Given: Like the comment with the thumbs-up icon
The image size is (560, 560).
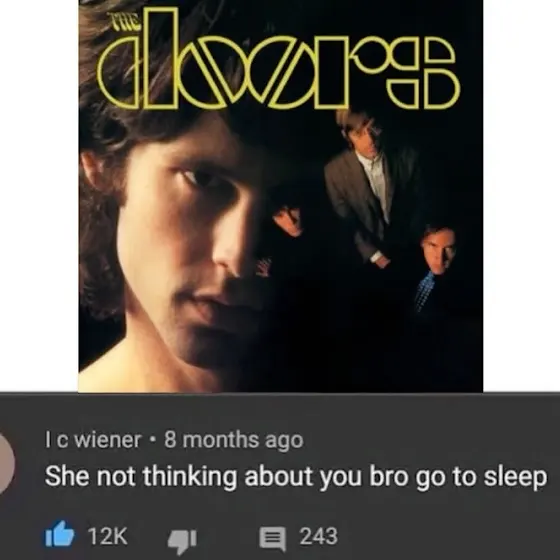Looking at the screenshot, I should pyautogui.click(x=60, y=534).
